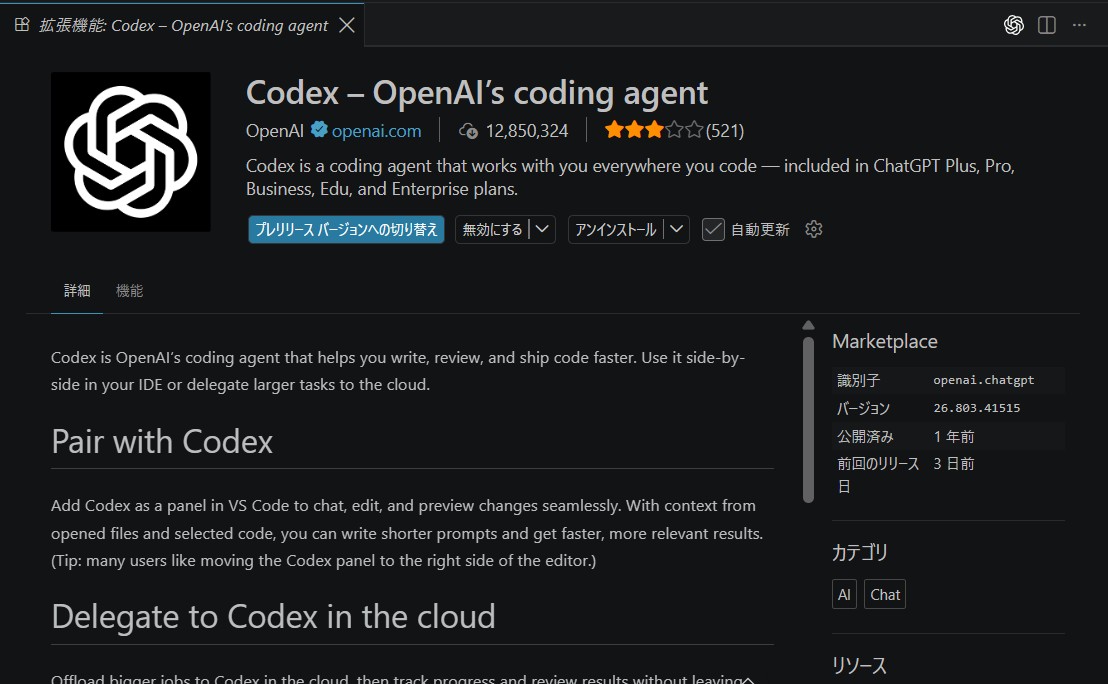Close the Codex extension tab
This screenshot has width=1108, height=684.
tap(346, 25)
